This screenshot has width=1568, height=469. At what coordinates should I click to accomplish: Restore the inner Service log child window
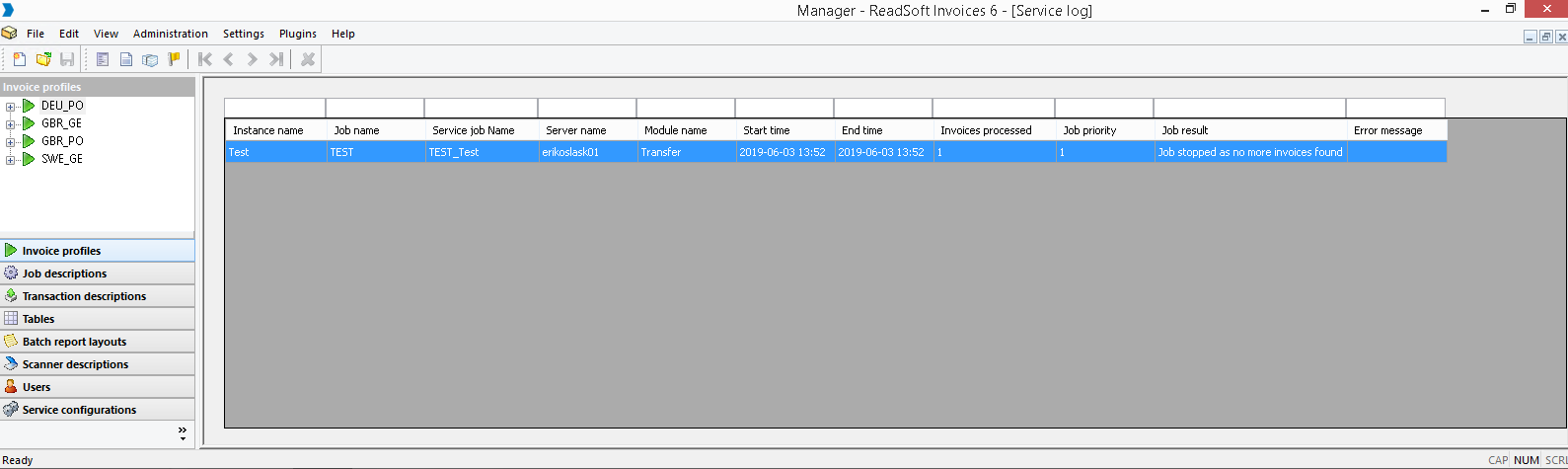coord(1545,37)
